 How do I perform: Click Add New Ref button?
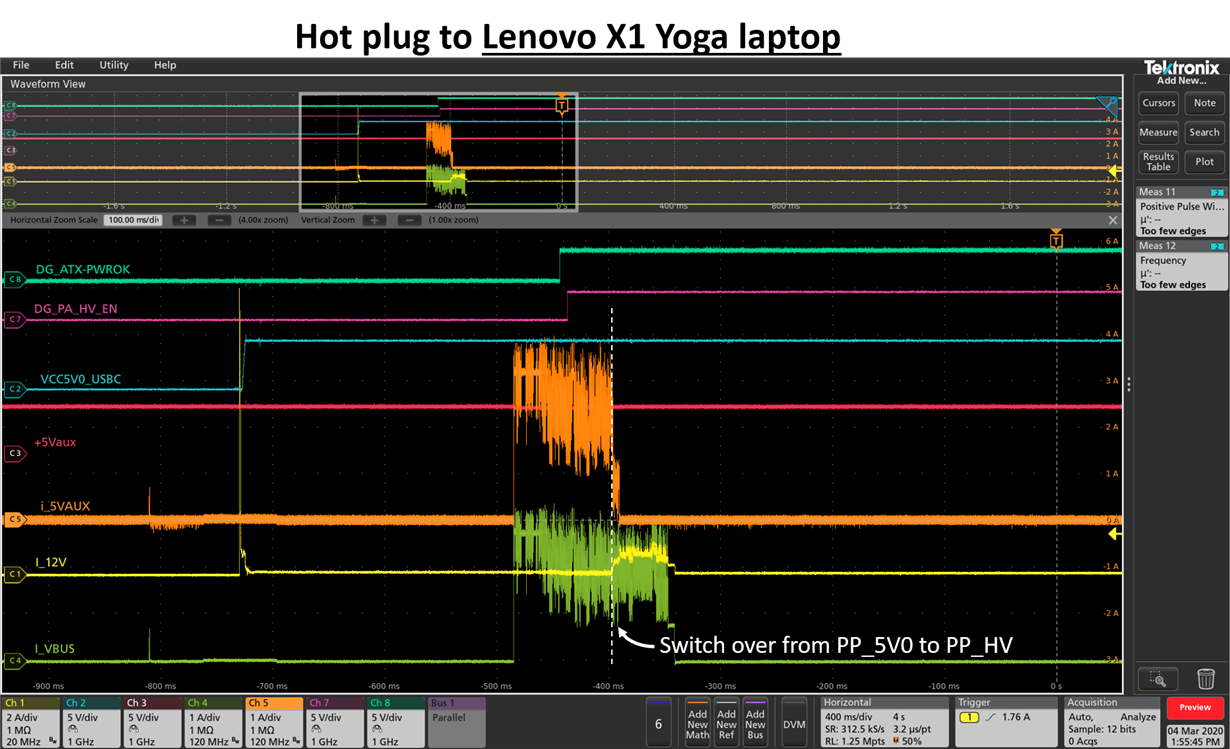[726, 722]
